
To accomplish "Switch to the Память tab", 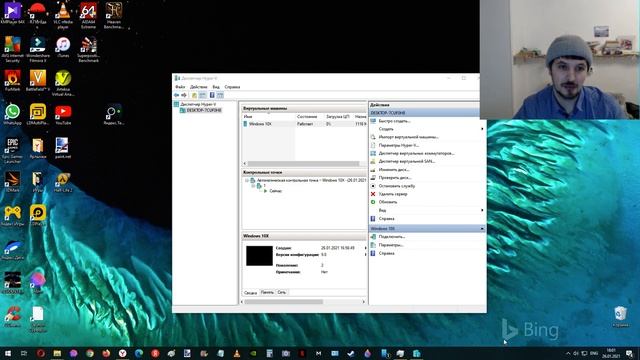I will 267,292.
